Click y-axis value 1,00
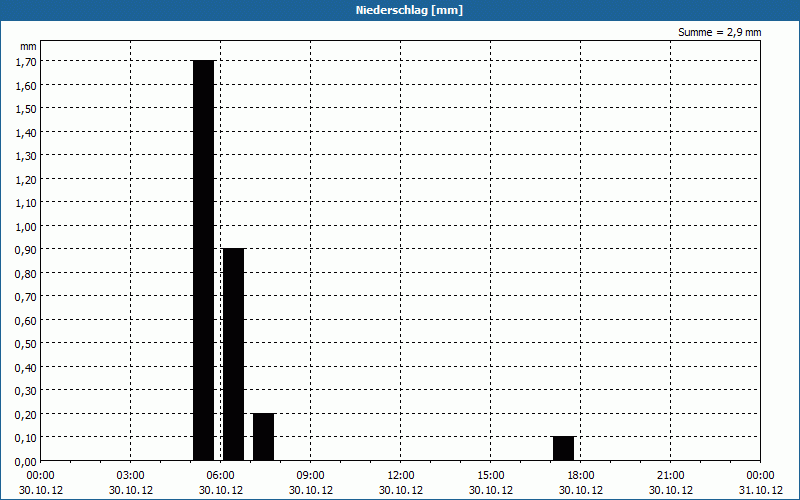 [26, 227]
